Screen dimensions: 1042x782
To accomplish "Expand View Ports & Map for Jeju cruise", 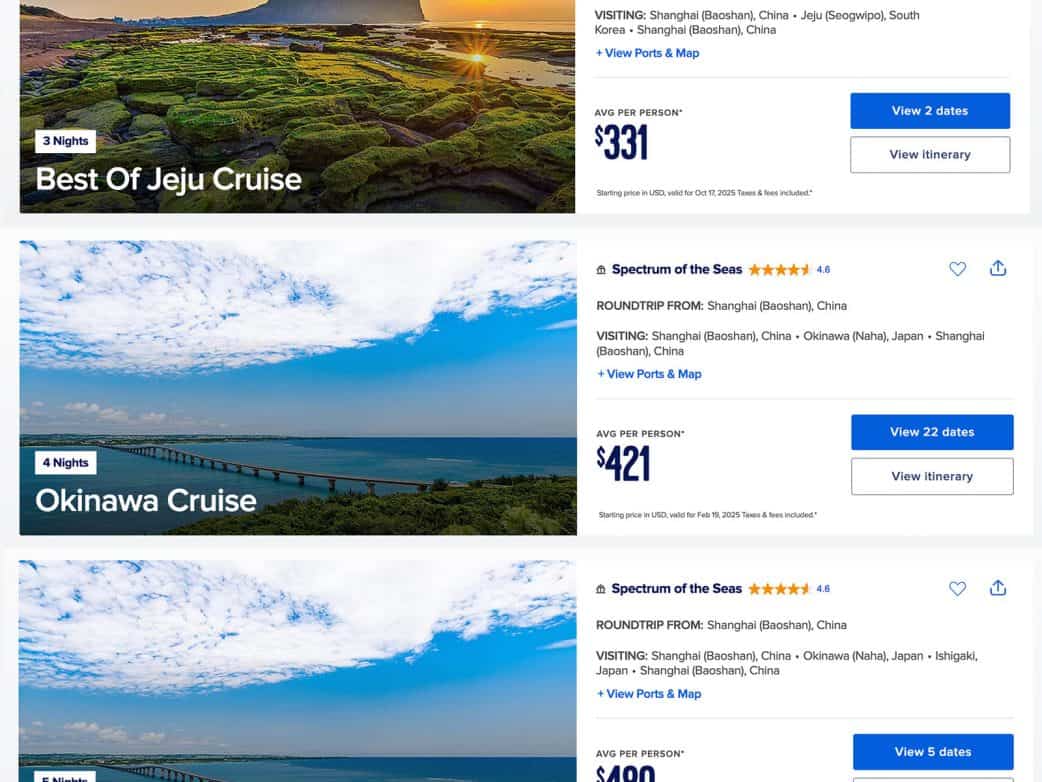I will click(x=647, y=53).
